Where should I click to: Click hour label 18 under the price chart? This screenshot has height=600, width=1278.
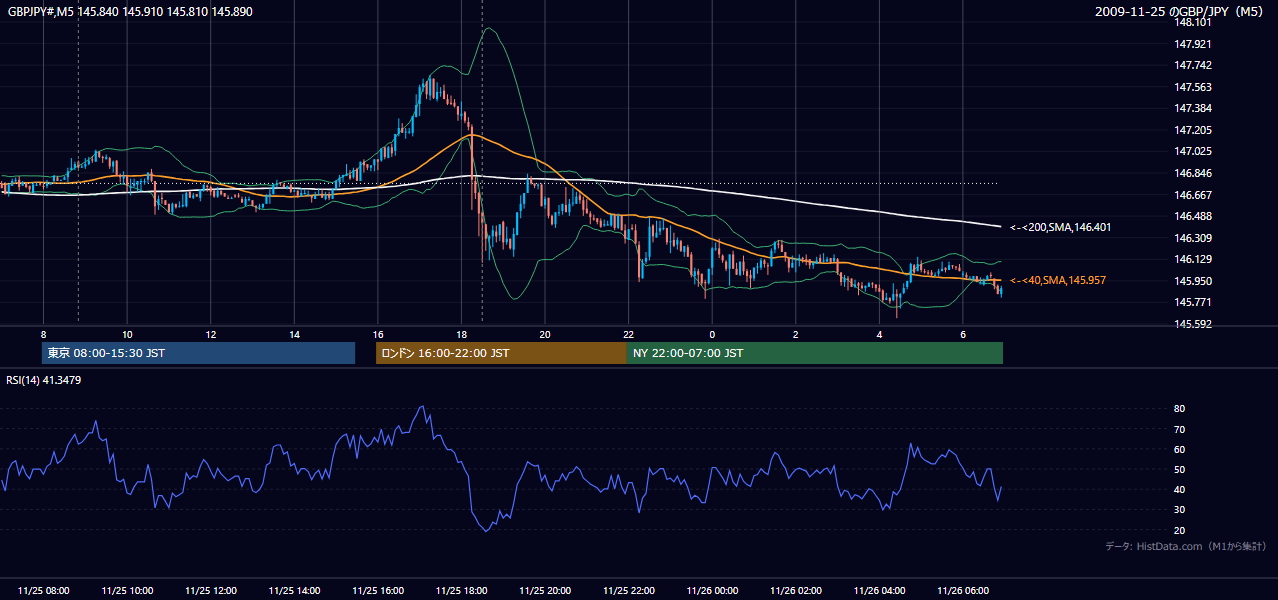pyautogui.click(x=461, y=334)
